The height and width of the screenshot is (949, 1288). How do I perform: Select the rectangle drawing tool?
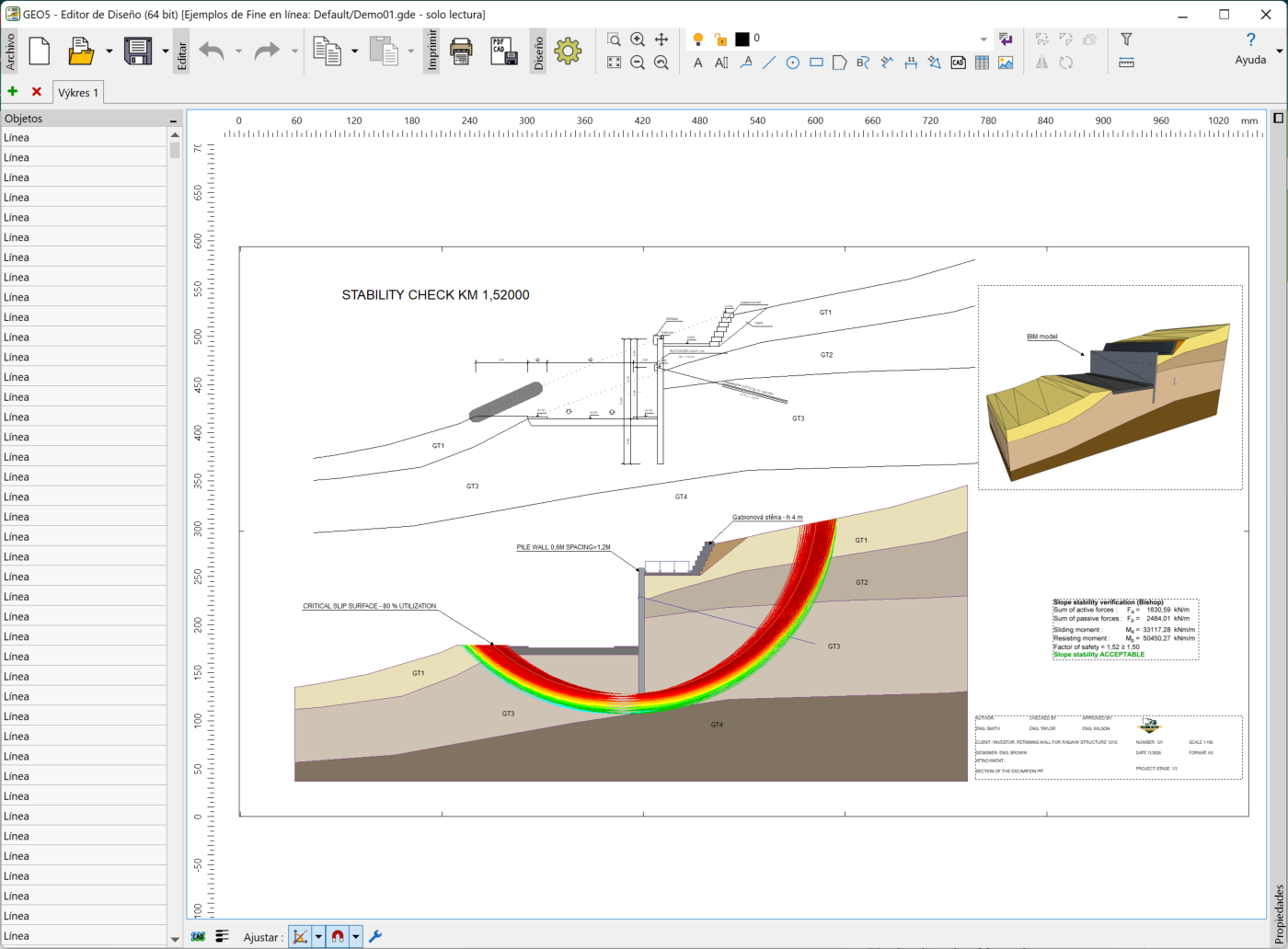click(x=816, y=63)
